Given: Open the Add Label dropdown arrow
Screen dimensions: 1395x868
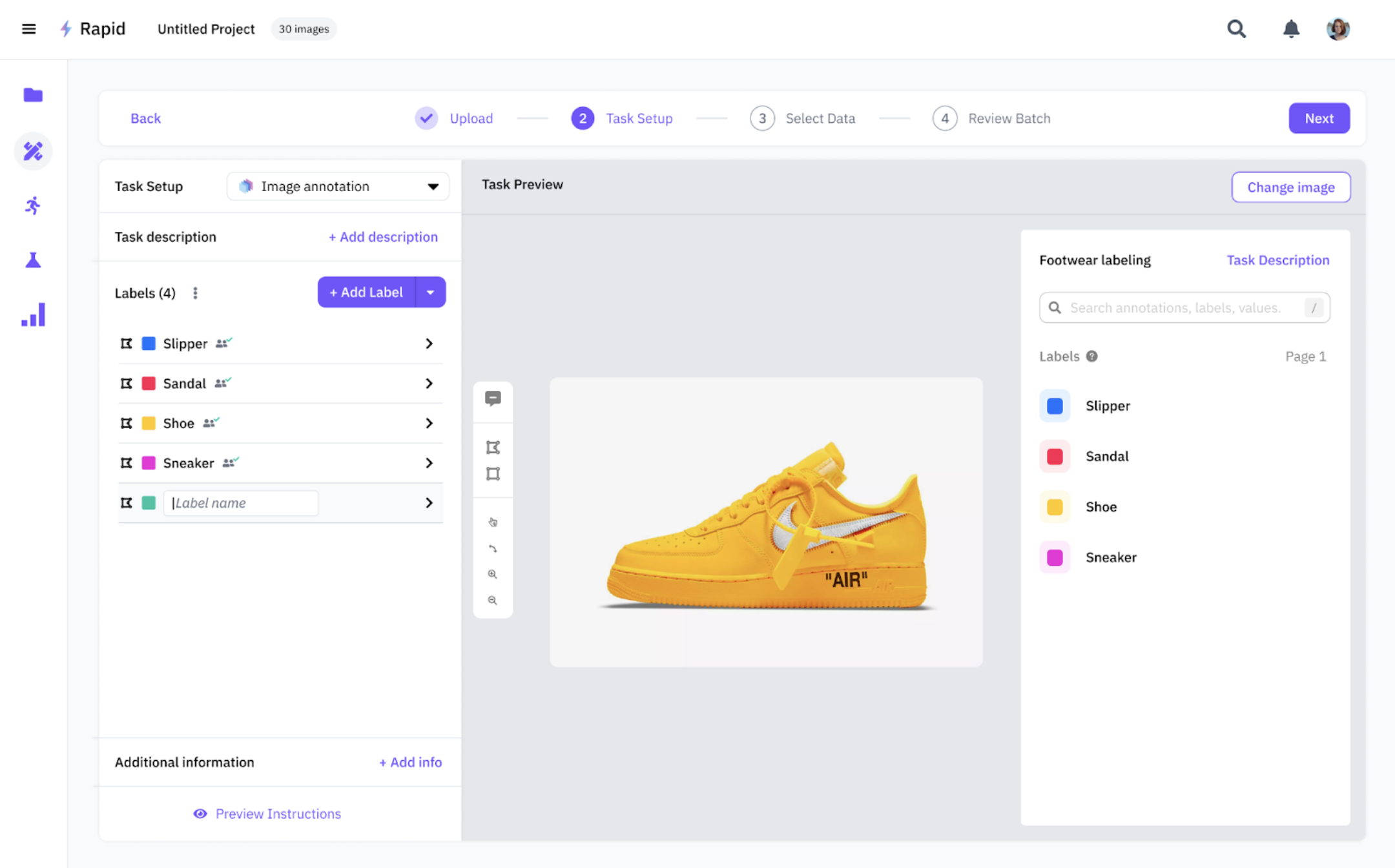Looking at the screenshot, I should click(431, 292).
